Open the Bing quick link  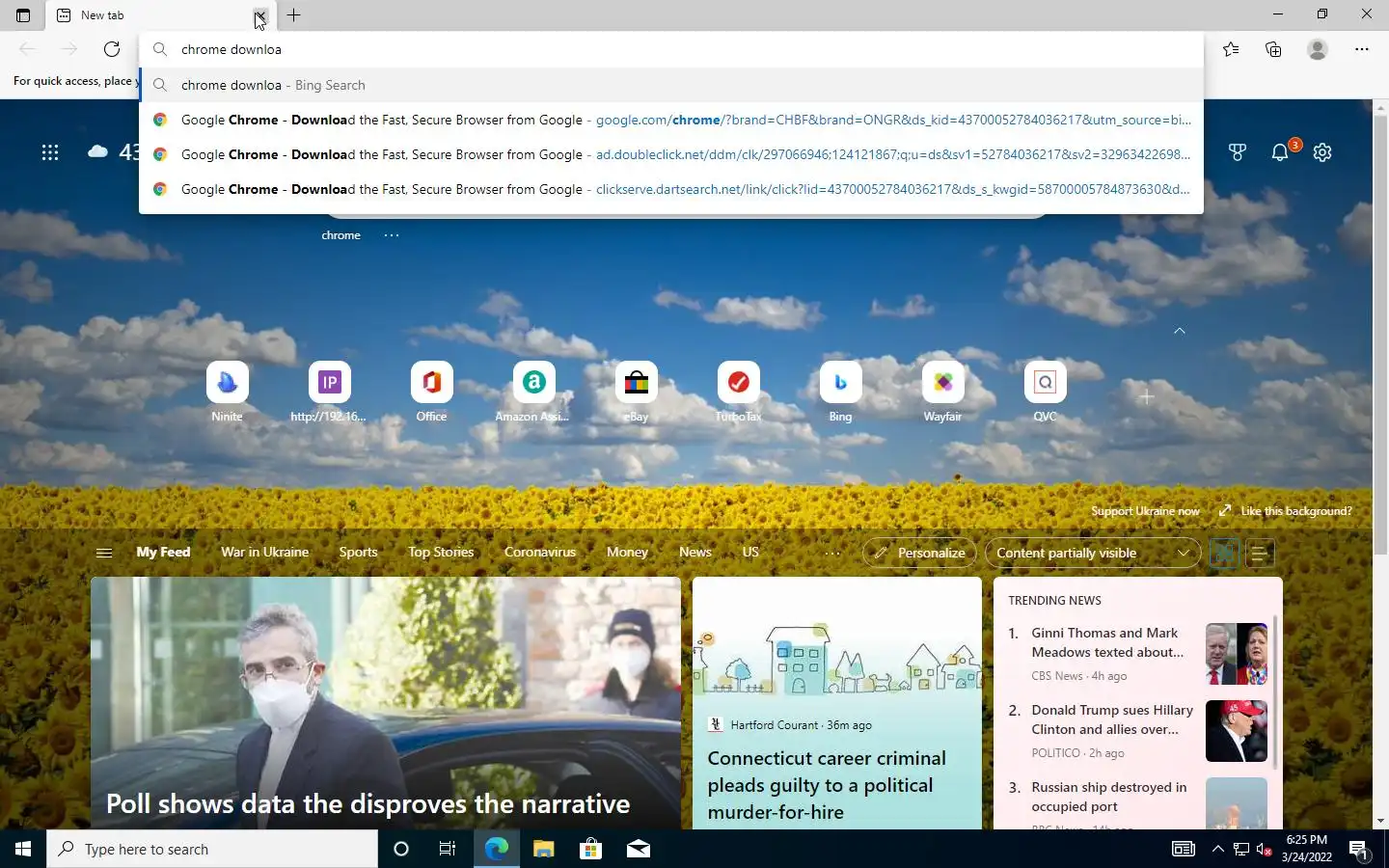tap(840, 393)
